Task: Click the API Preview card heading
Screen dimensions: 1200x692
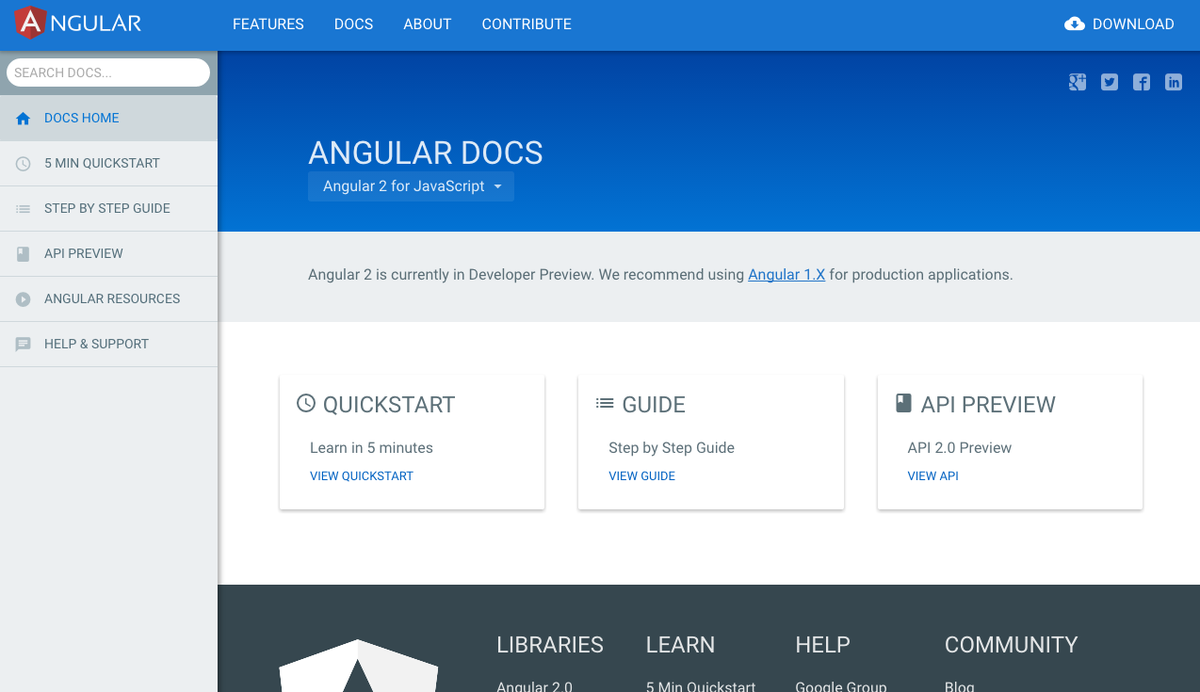Action: [x=988, y=404]
